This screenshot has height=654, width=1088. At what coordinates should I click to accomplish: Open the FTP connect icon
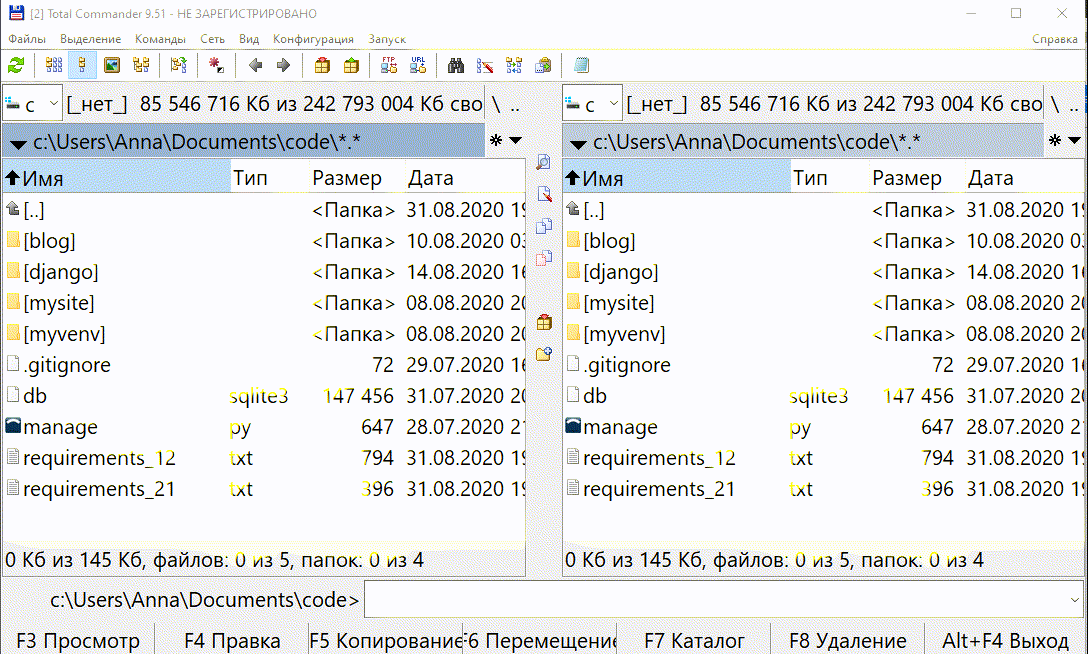[x=389, y=66]
